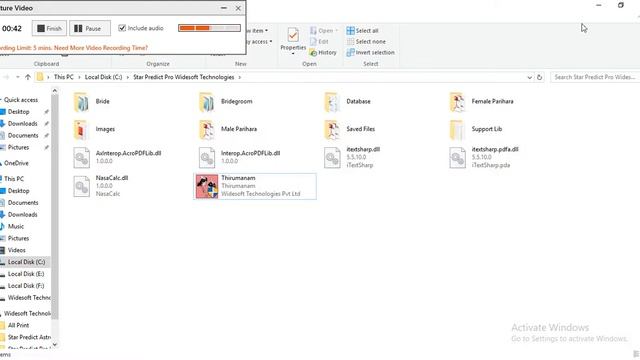Click This PC in the address breadcrumb

point(64,77)
